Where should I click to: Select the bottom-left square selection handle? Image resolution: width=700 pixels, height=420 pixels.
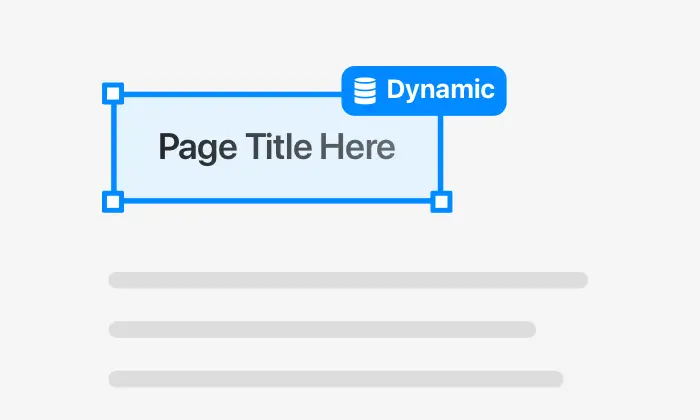tap(113, 202)
